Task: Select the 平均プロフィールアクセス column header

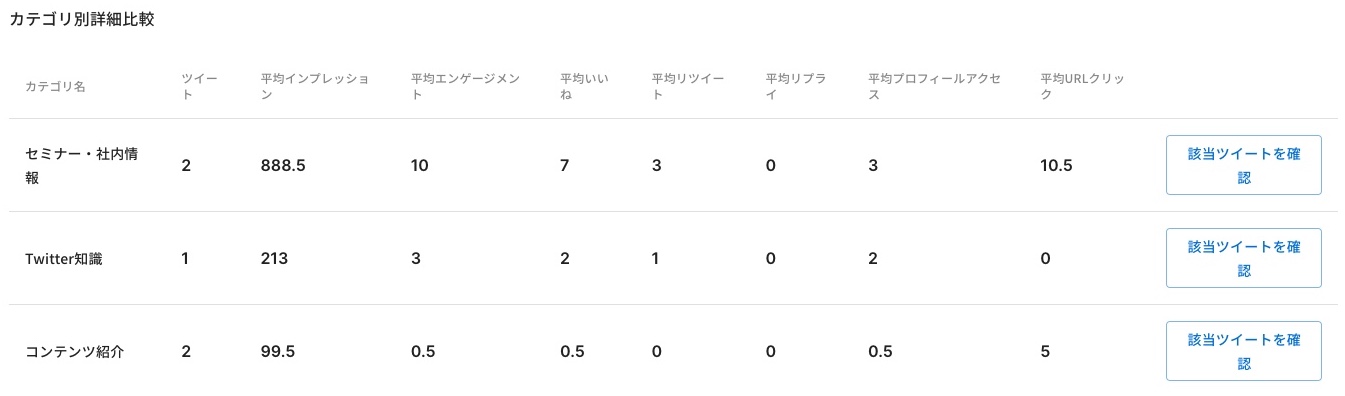Action: pyautogui.click(x=935, y=86)
